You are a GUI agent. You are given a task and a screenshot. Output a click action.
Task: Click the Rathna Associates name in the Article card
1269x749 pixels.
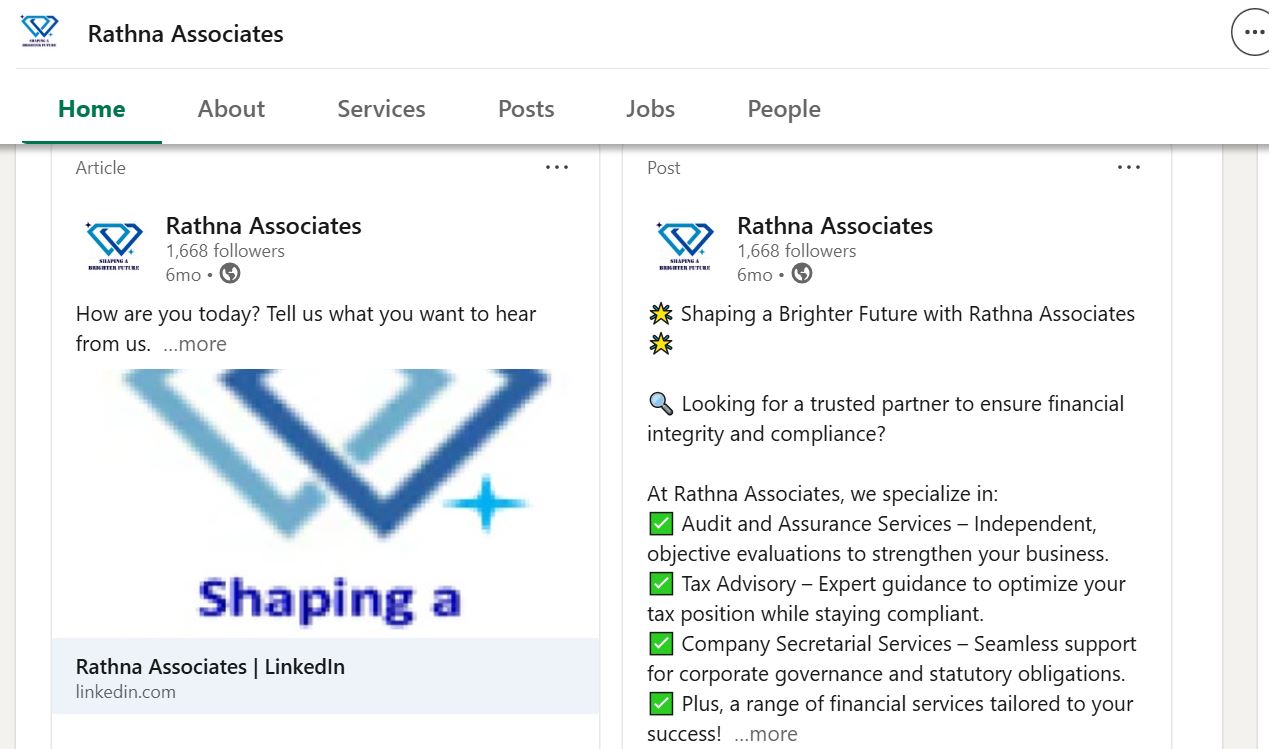click(x=264, y=226)
